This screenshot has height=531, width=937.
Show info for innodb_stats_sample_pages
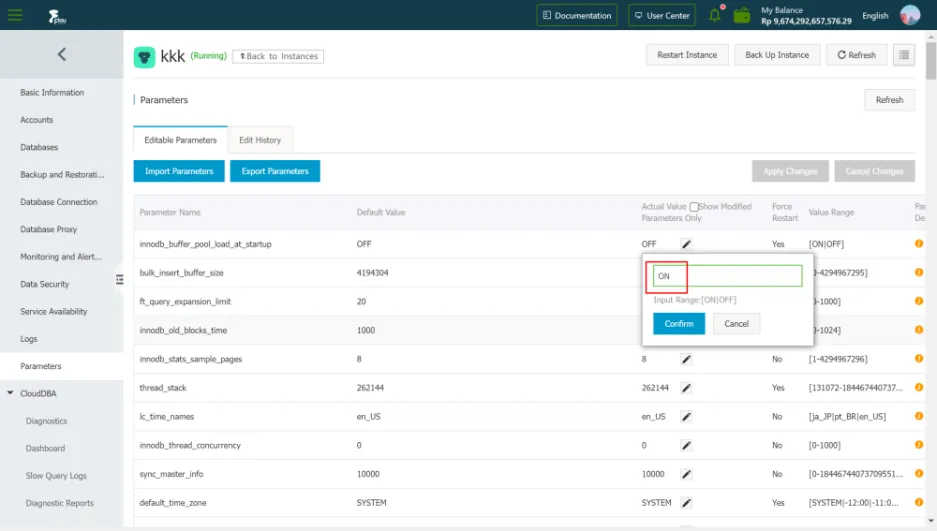click(x=918, y=358)
